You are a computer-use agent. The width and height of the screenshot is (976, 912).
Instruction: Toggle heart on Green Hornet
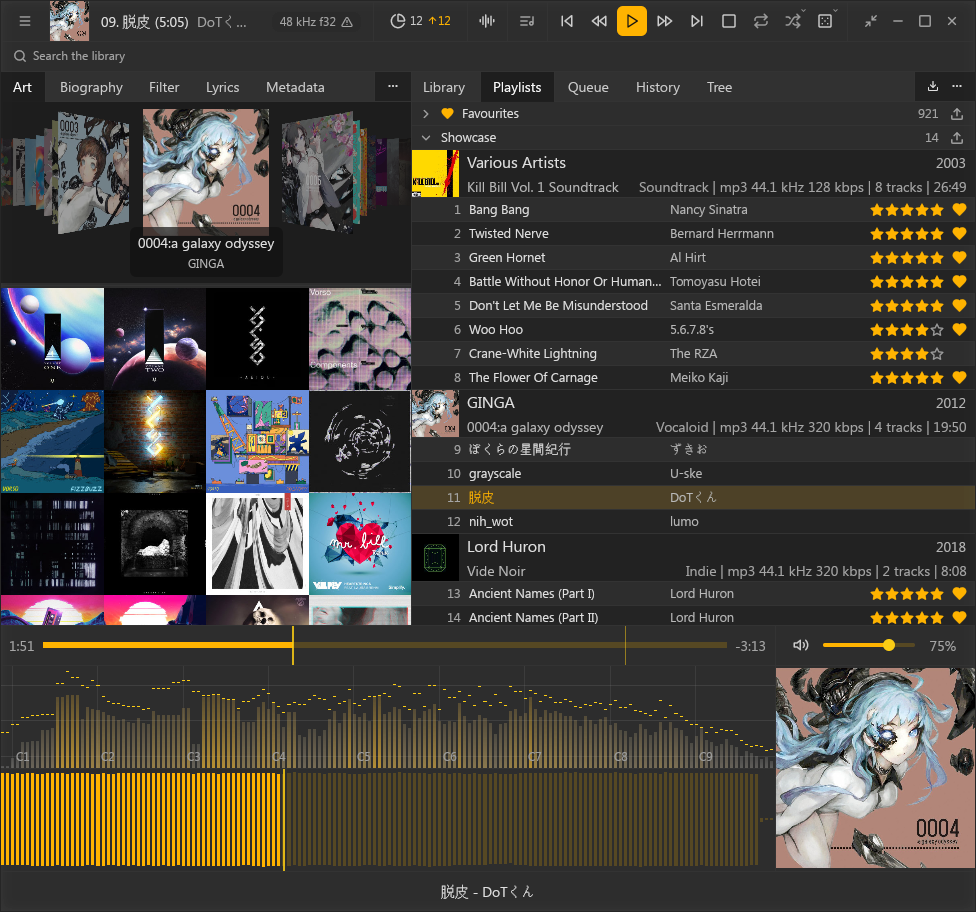coord(959,258)
